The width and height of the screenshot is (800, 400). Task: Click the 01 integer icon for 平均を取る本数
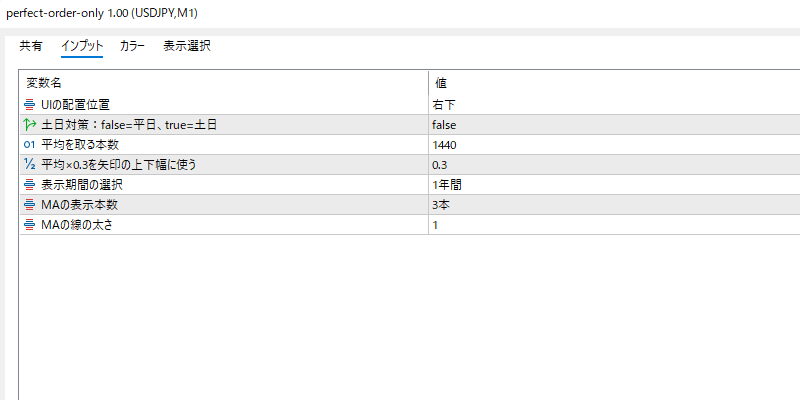(x=29, y=144)
